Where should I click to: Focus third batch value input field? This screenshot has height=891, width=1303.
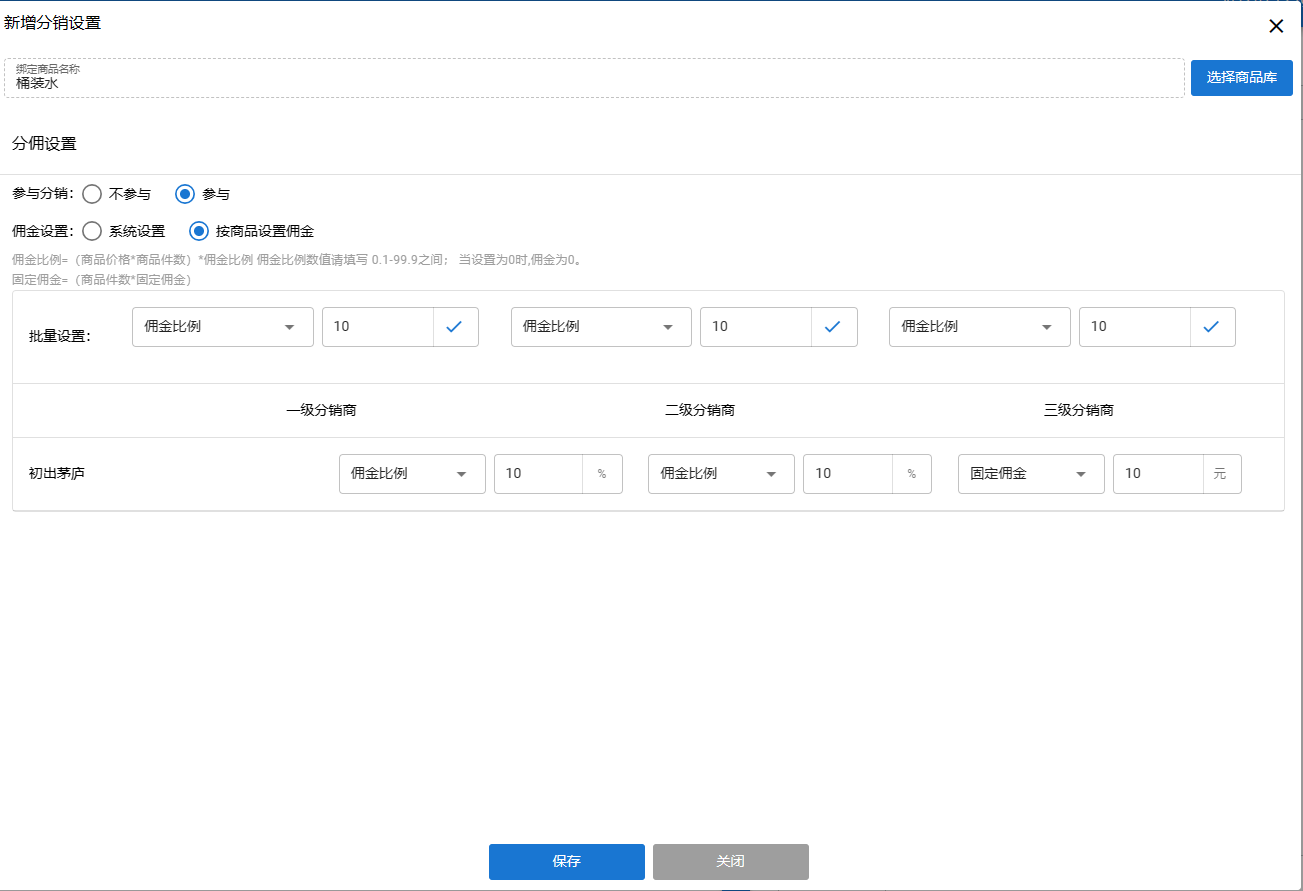tap(1135, 327)
